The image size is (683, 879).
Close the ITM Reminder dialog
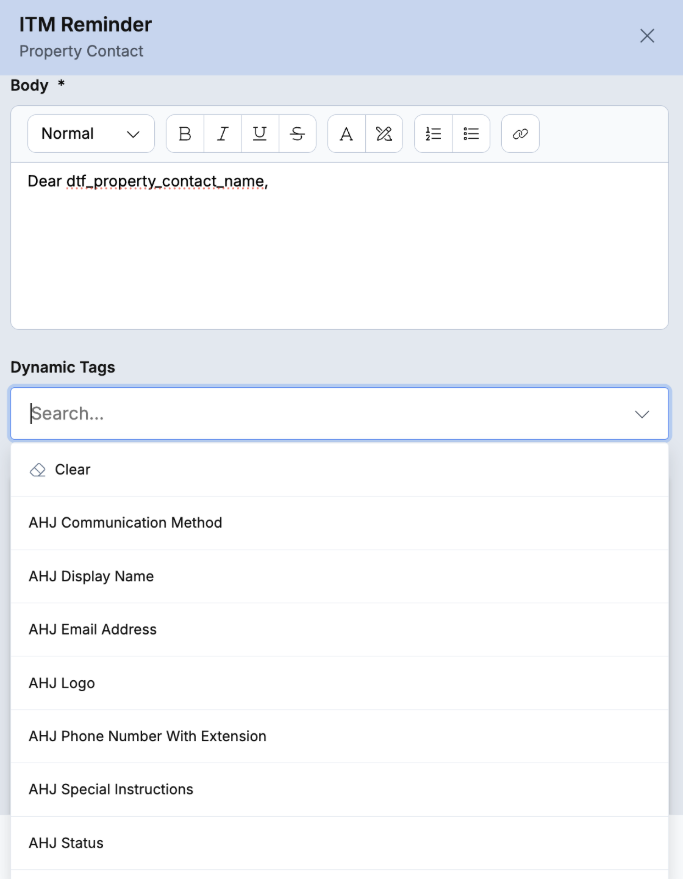point(647,36)
